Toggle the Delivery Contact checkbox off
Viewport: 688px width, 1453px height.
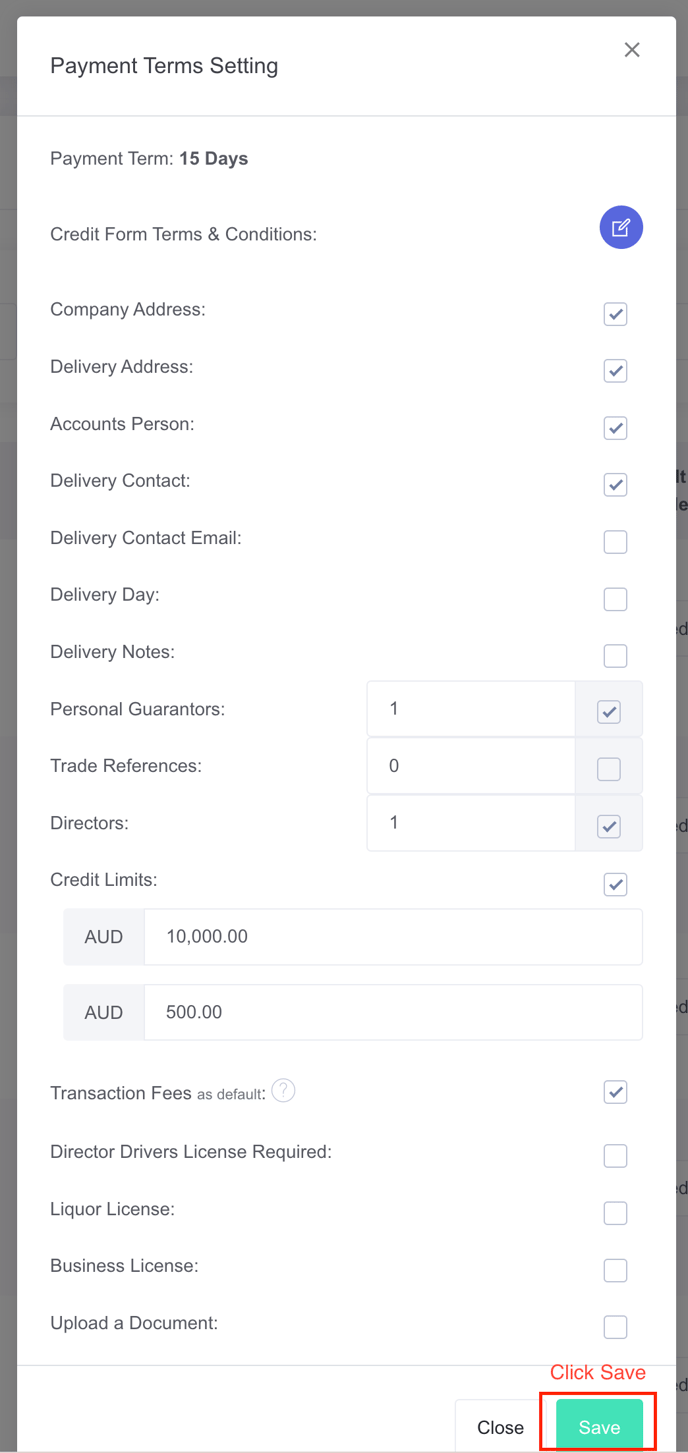[x=615, y=485]
